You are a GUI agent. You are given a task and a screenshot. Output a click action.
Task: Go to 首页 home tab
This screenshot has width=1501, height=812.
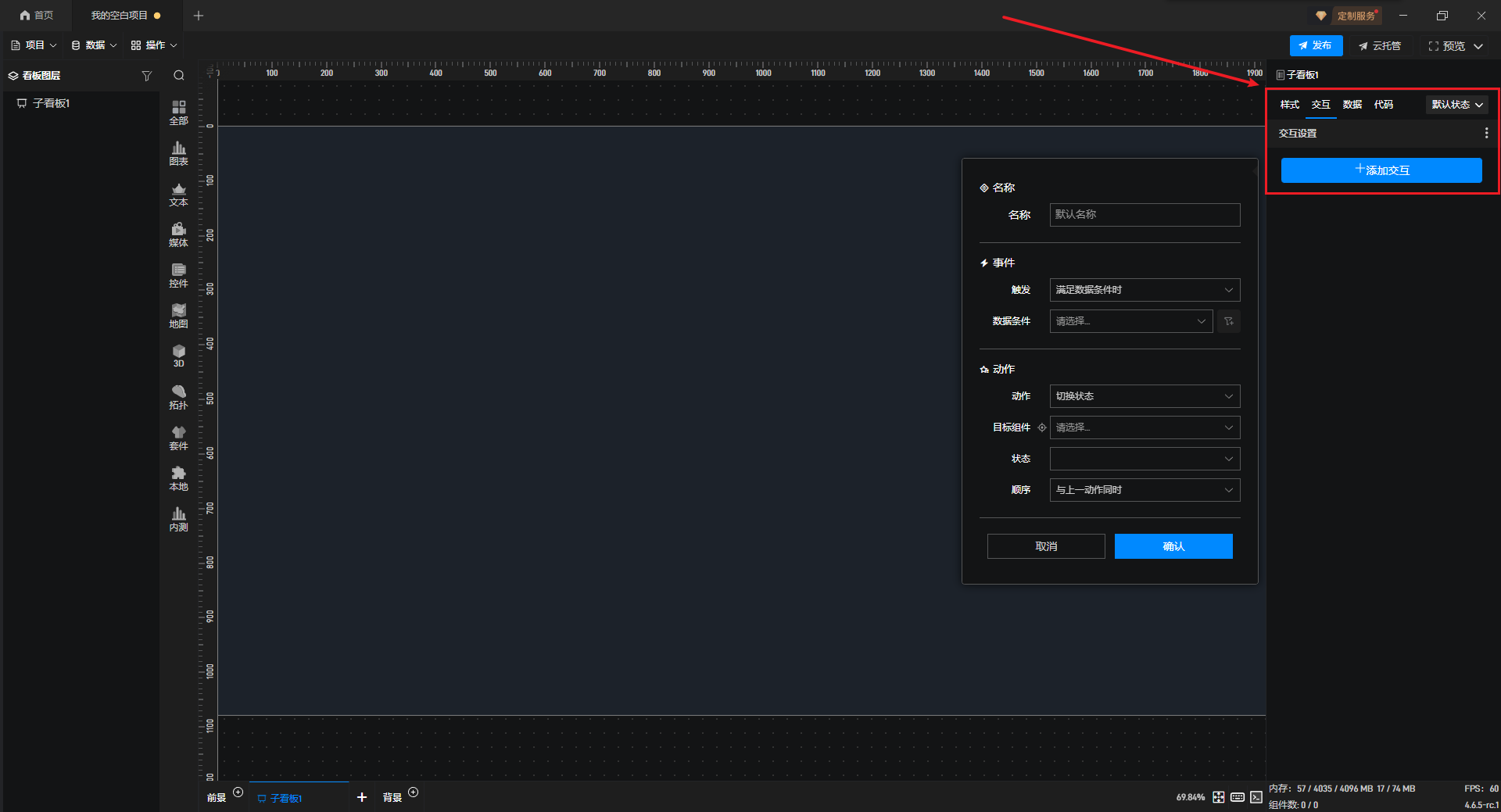click(37, 16)
